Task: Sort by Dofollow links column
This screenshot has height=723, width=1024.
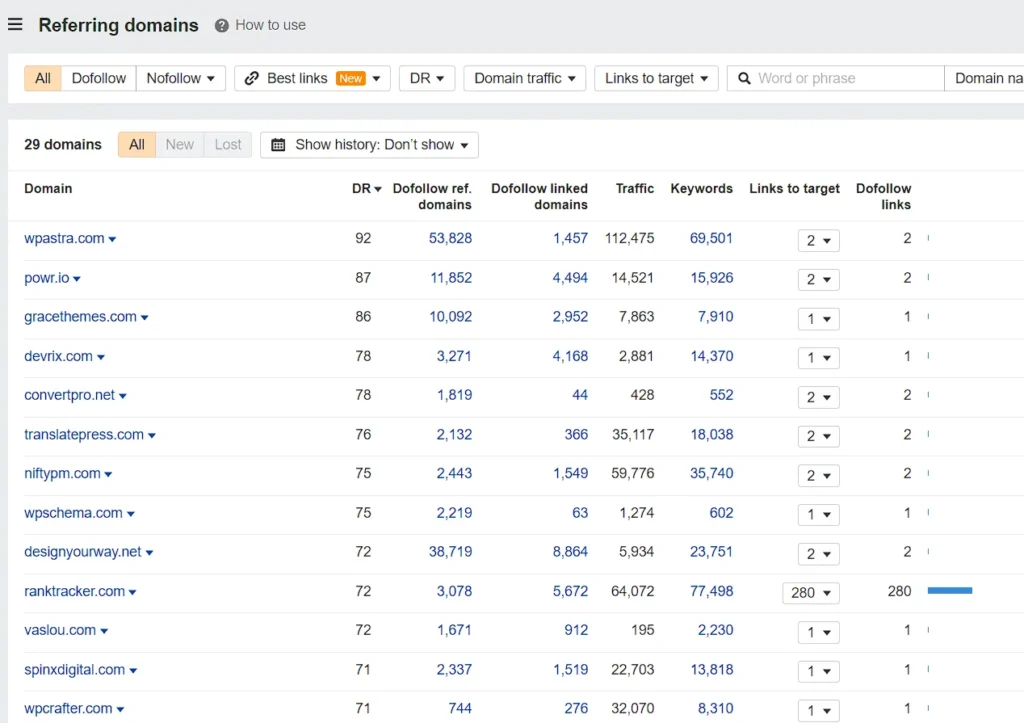Action: (x=883, y=197)
